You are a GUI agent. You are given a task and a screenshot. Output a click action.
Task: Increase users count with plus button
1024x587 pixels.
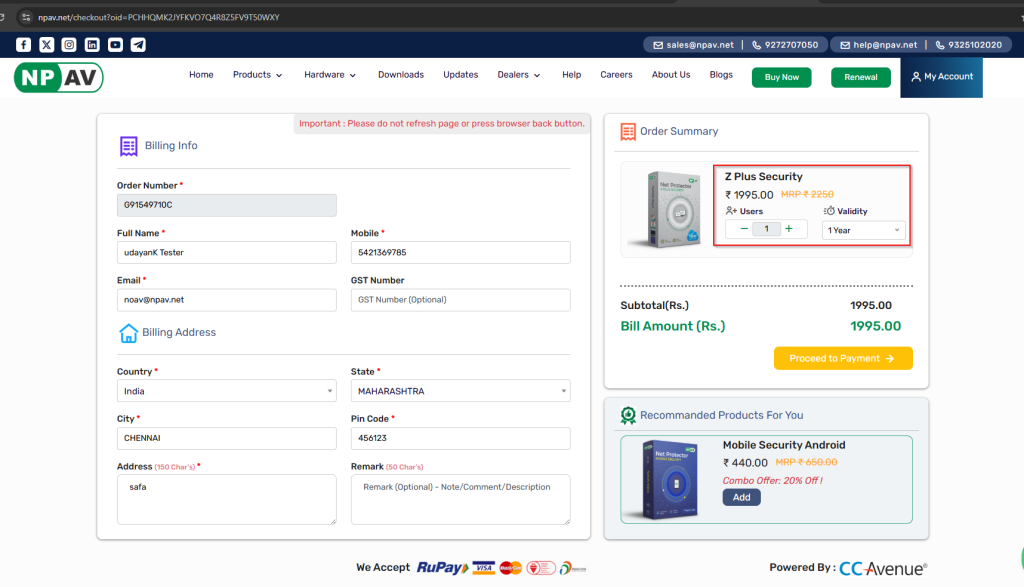789,229
